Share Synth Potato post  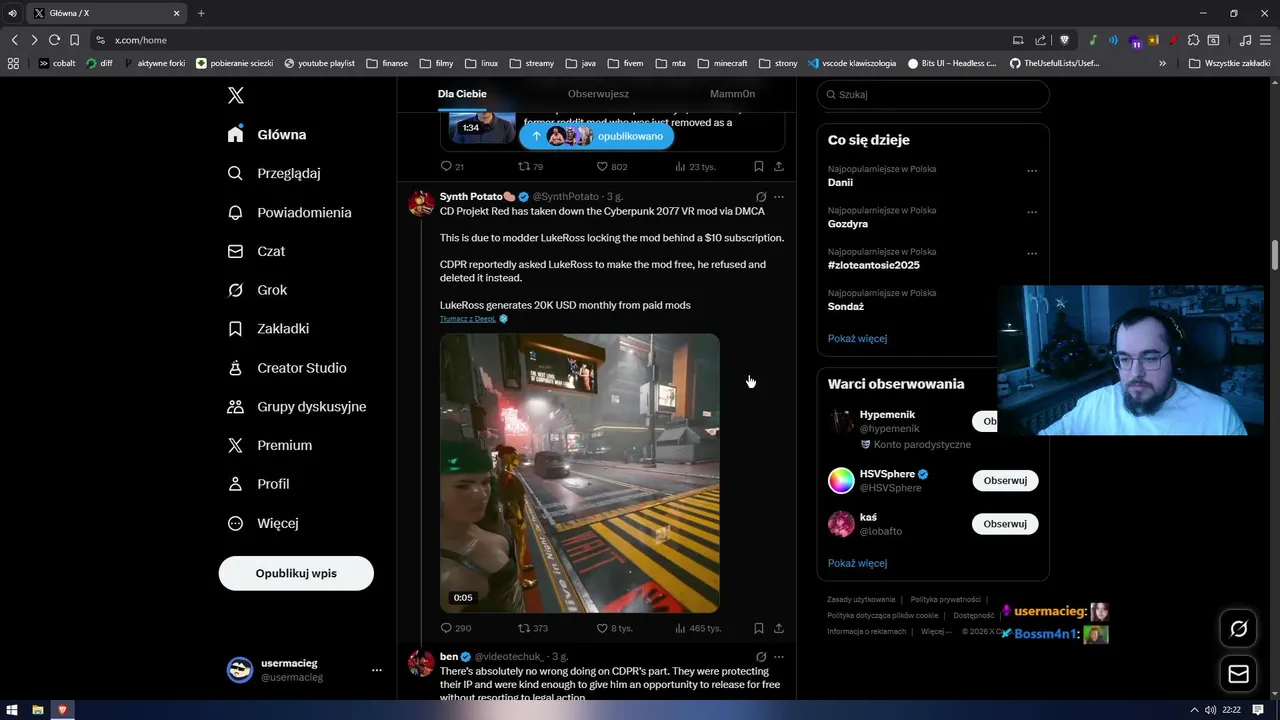(x=779, y=628)
